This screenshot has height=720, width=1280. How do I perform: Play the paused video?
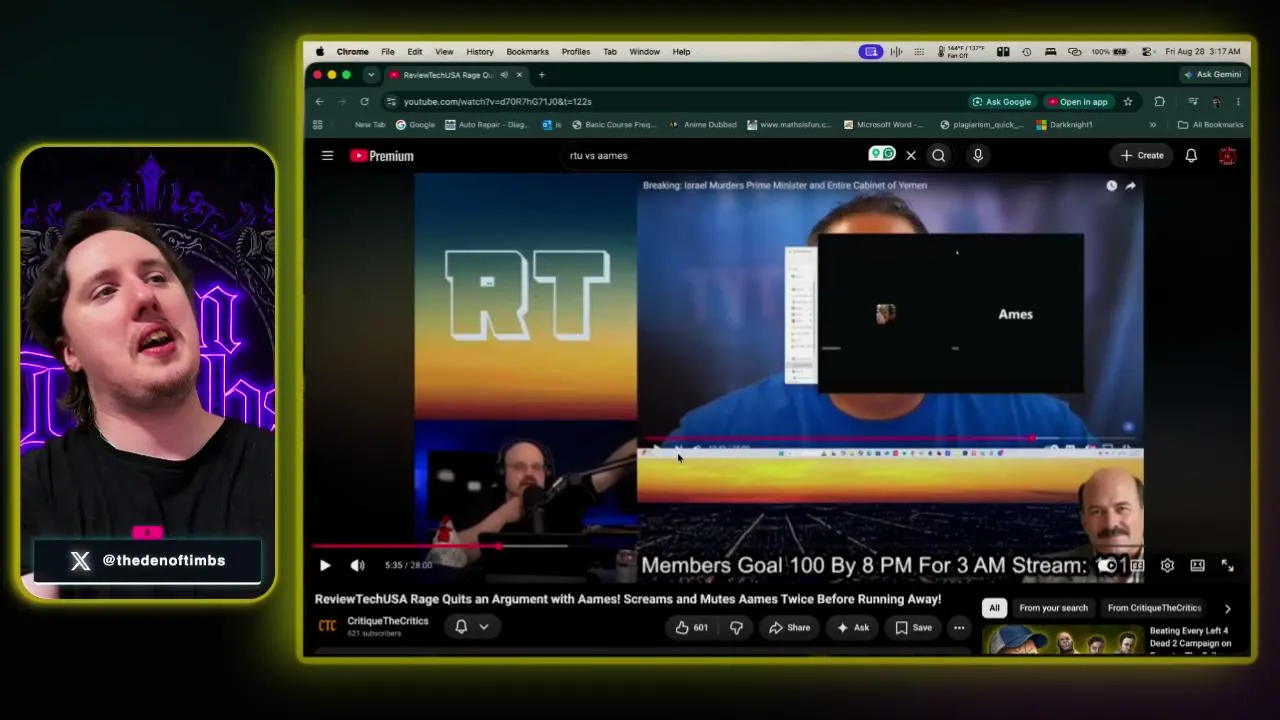coord(325,565)
